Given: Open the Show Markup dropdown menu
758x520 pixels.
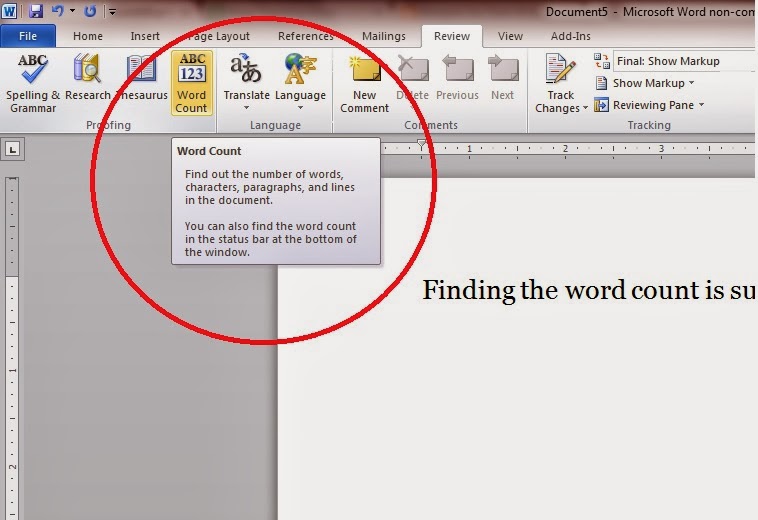Looking at the screenshot, I should [x=652, y=83].
